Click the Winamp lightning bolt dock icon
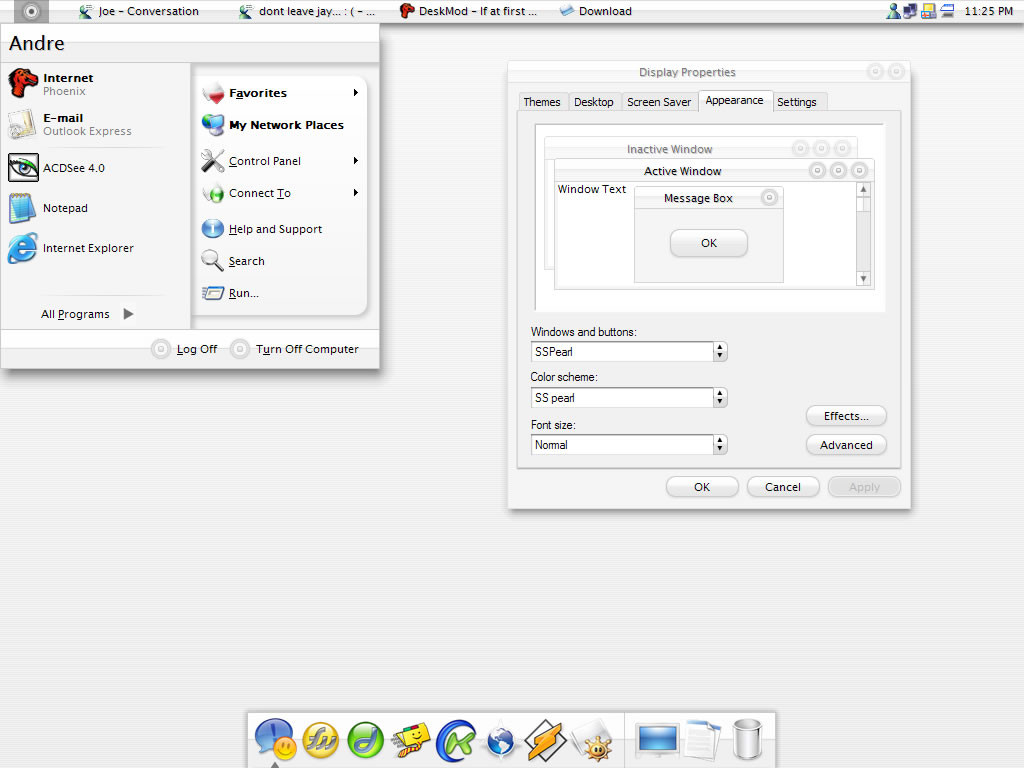Viewport: 1024px width, 768px height. point(545,740)
